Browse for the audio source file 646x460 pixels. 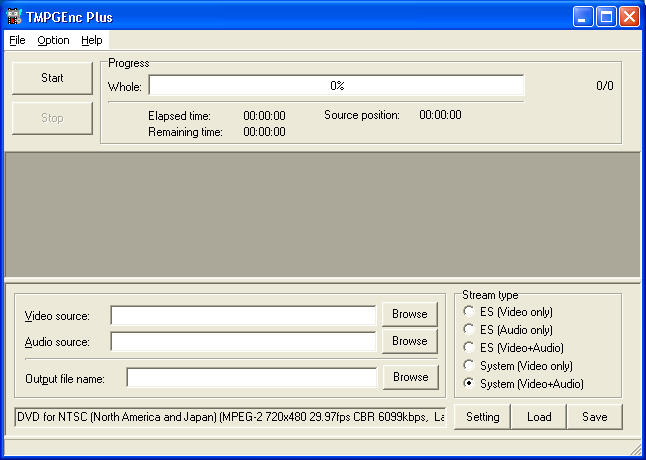(x=410, y=341)
